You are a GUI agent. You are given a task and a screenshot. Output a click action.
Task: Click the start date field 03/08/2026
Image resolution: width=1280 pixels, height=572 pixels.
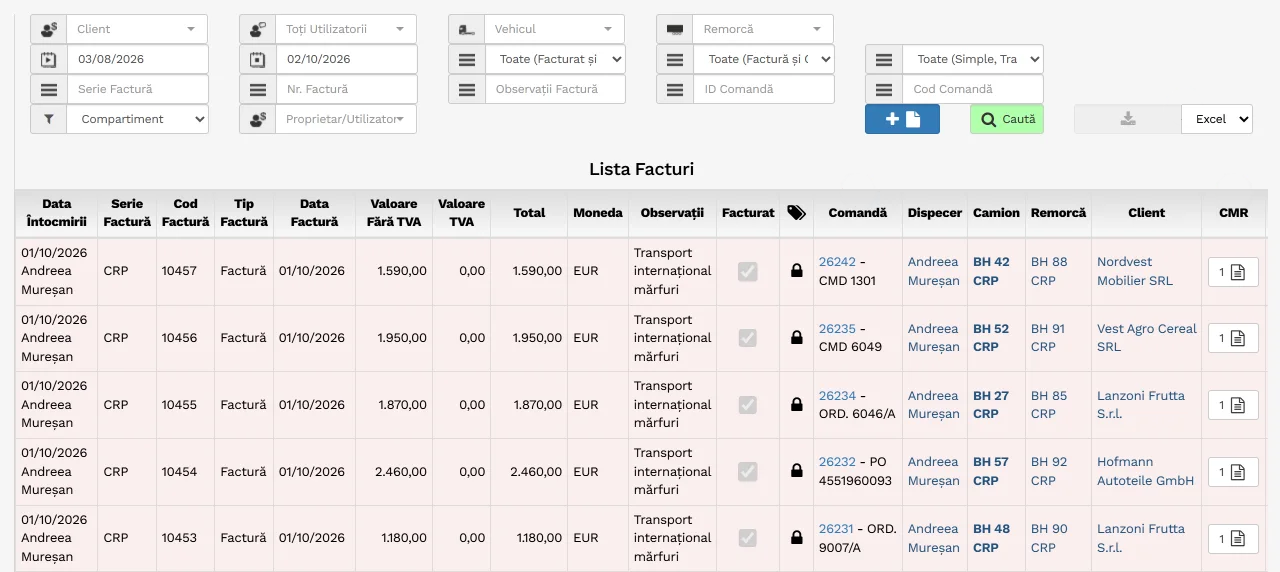pos(137,59)
